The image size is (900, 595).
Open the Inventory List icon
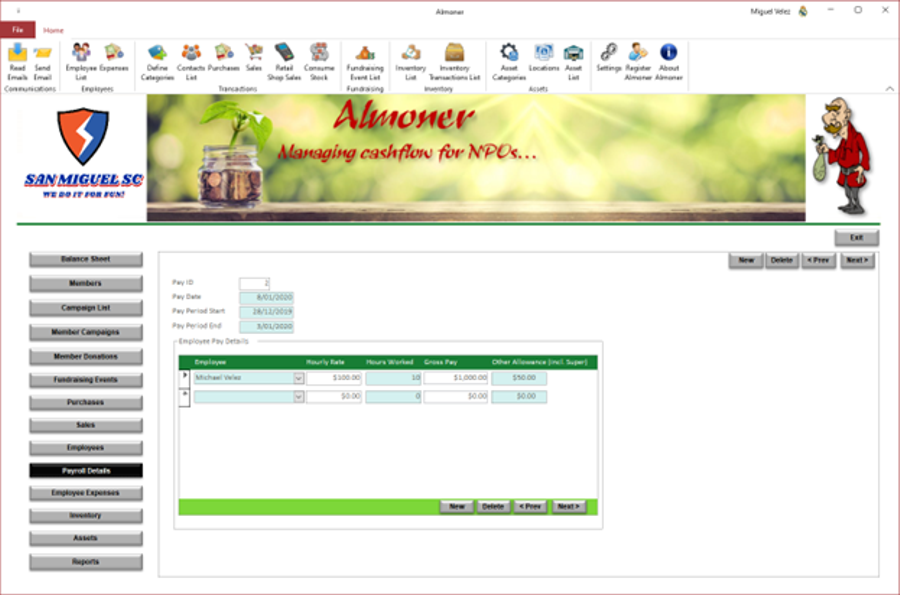coord(410,62)
